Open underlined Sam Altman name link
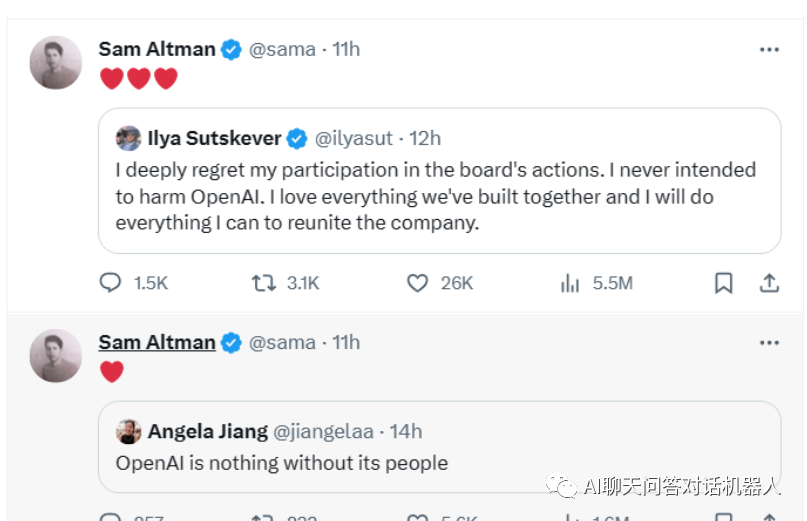This screenshot has width=807, height=521. [x=157, y=342]
